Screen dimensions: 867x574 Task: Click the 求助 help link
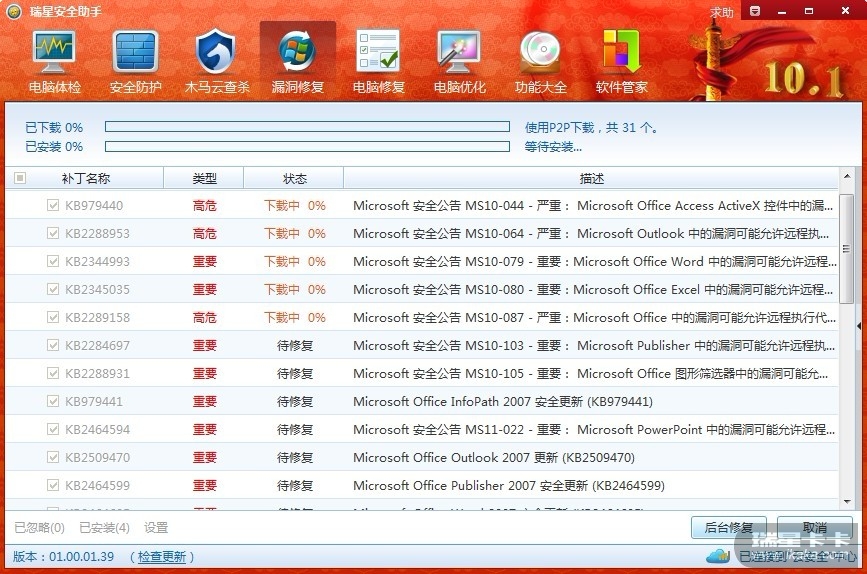722,12
